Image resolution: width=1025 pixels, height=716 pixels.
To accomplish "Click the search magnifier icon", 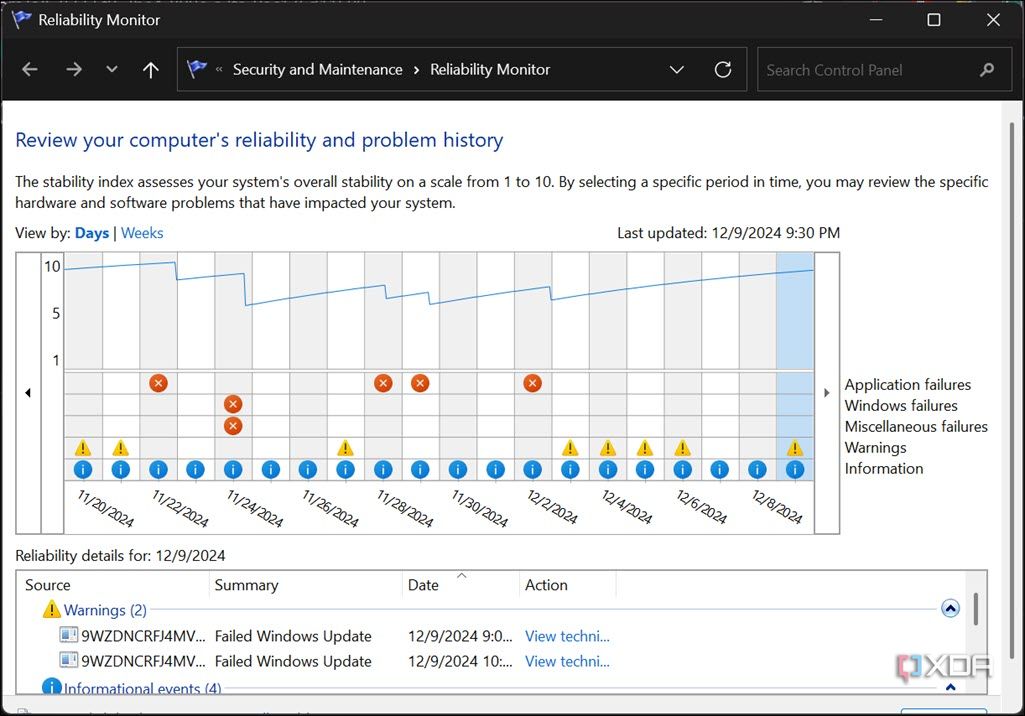I will click(987, 69).
